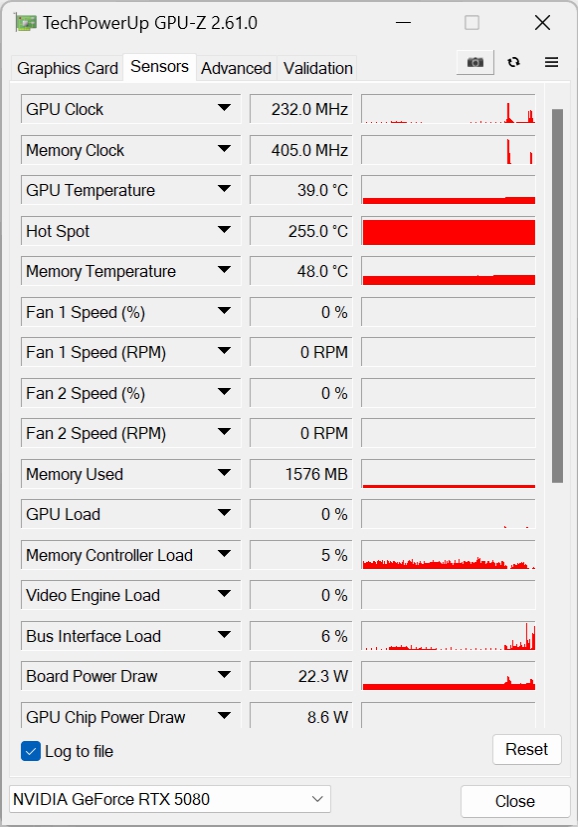578x827 pixels.
Task: Switch to the Graphics Card tab
Action: (67, 68)
